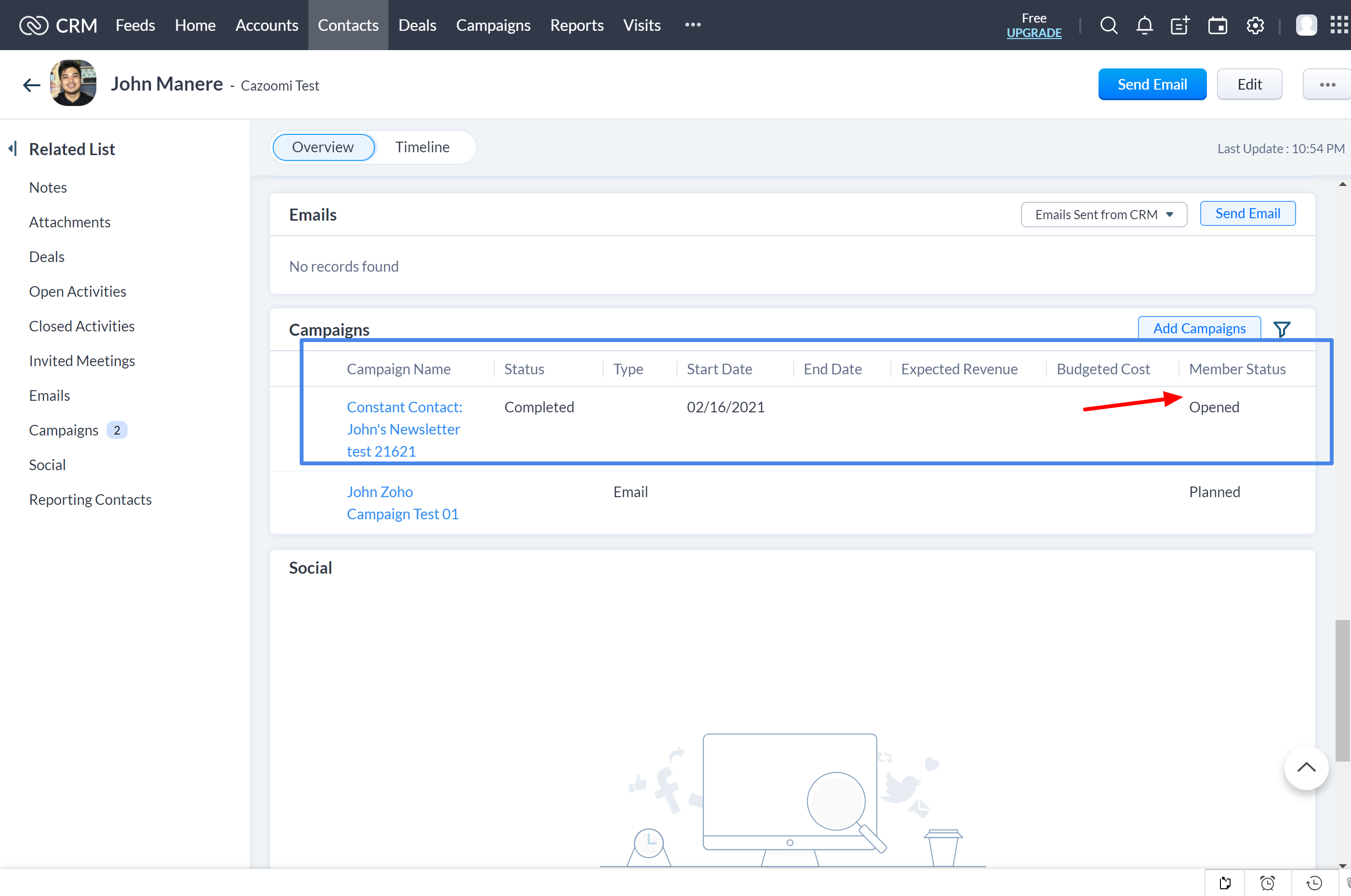Viewport: 1351px width, 896px height.
Task: Click the Cazoomi Test account name
Action: point(280,85)
